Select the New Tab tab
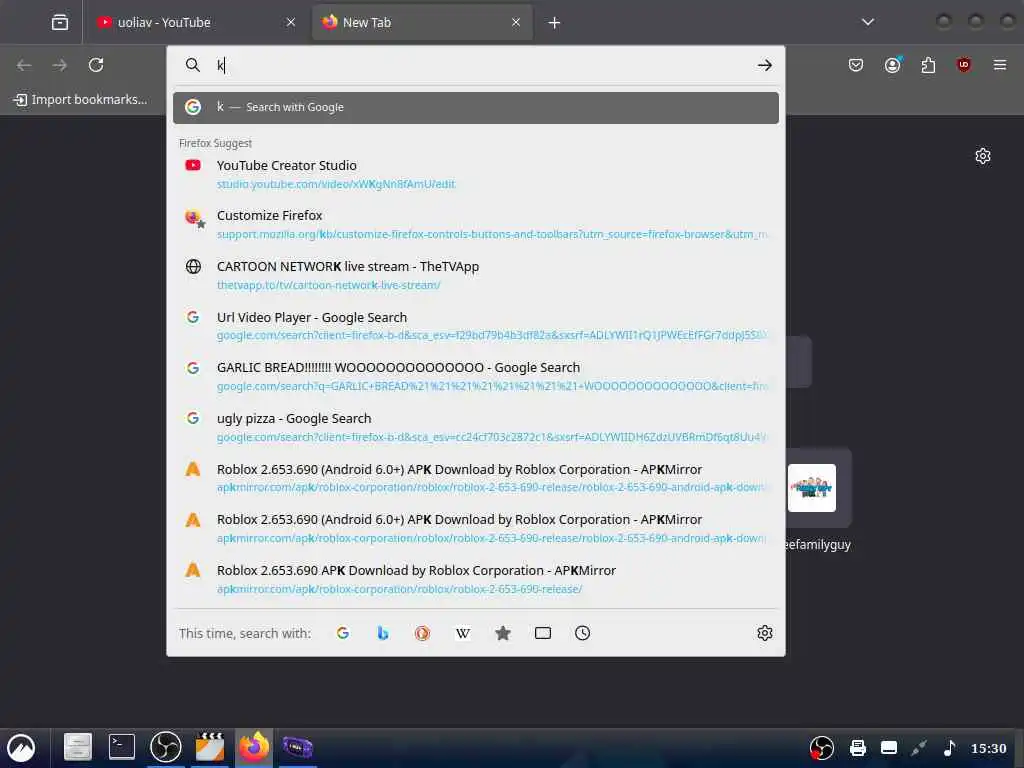This screenshot has height=768, width=1024. coord(422,22)
